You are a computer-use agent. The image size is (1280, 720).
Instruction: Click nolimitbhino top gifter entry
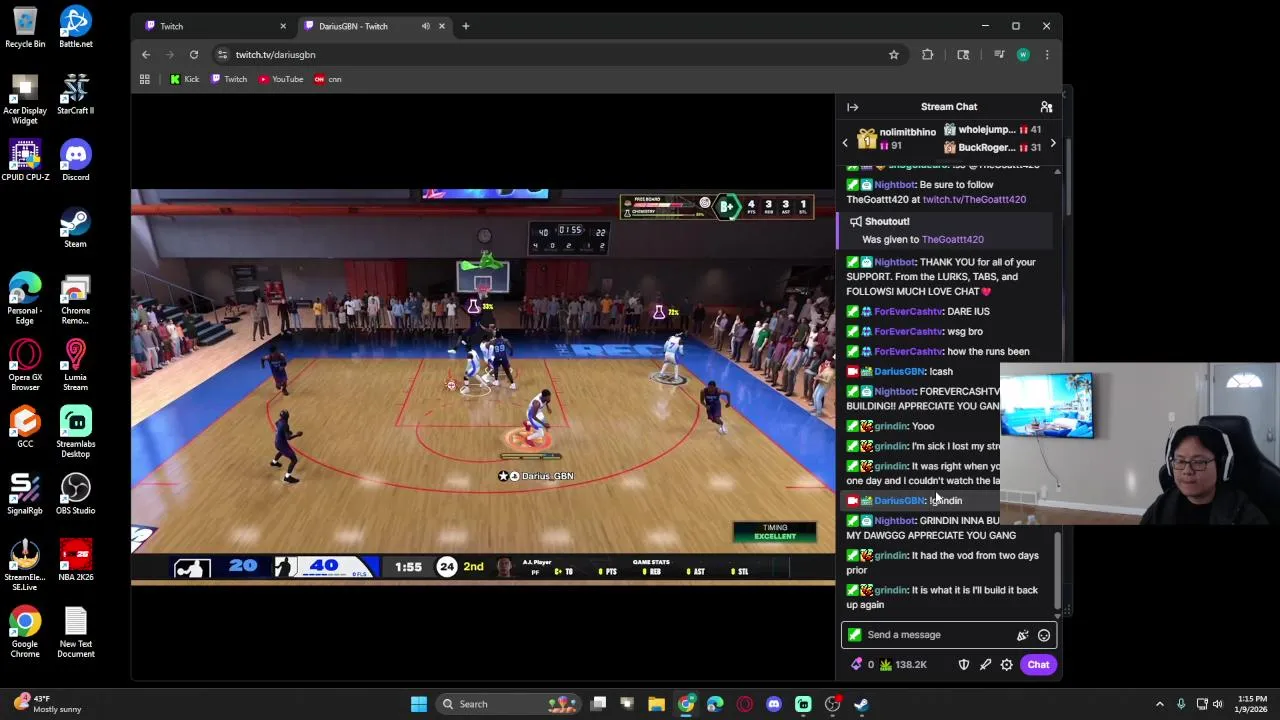tap(896, 139)
